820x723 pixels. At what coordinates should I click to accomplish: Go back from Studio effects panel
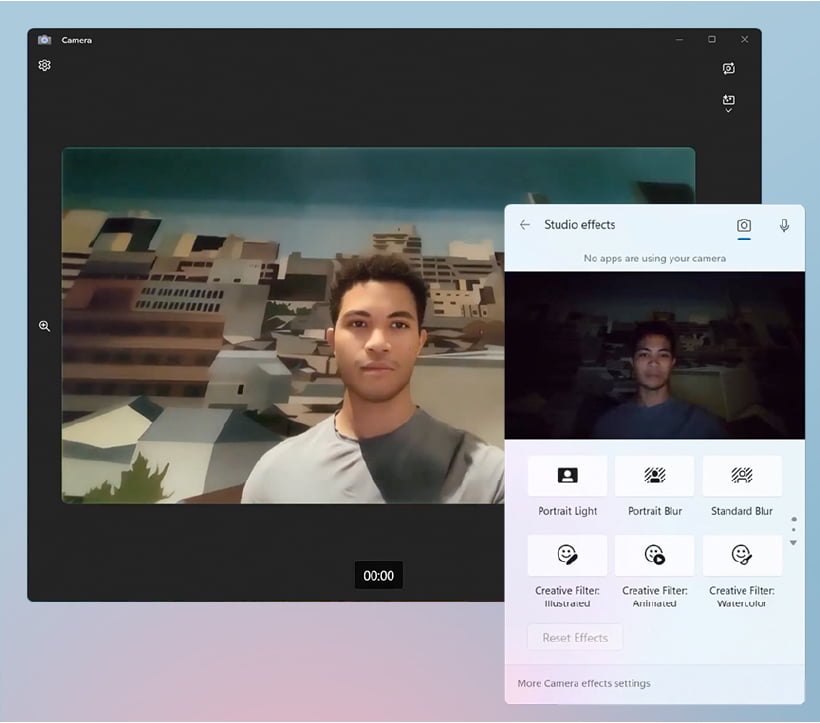525,225
